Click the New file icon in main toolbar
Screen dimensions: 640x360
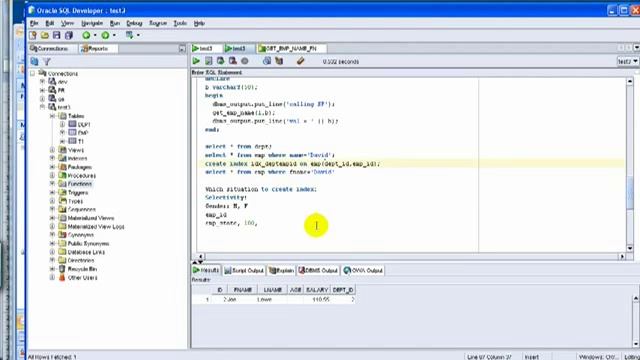click(33, 35)
